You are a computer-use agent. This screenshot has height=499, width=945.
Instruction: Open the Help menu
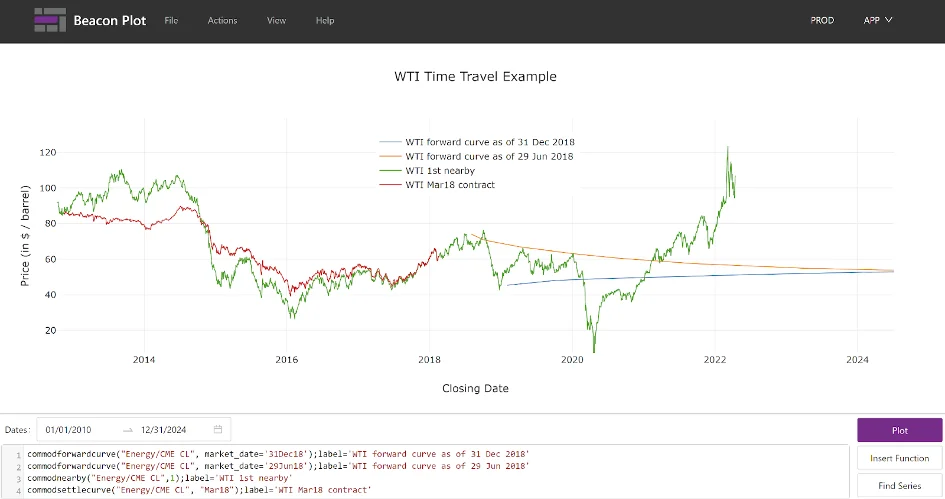pos(325,20)
